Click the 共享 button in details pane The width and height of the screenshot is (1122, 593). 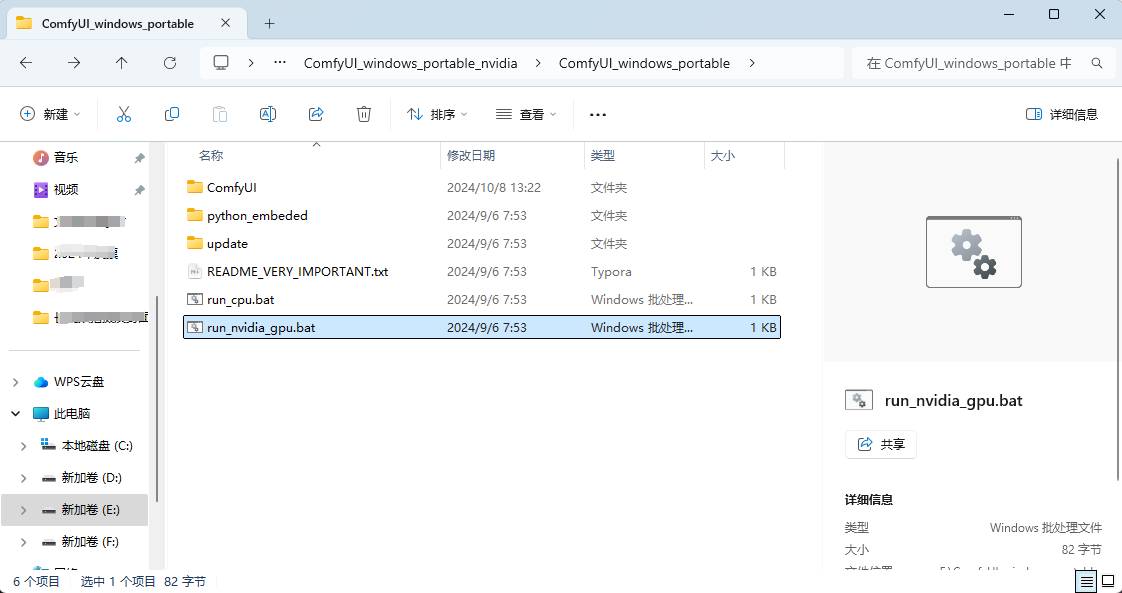click(x=881, y=444)
